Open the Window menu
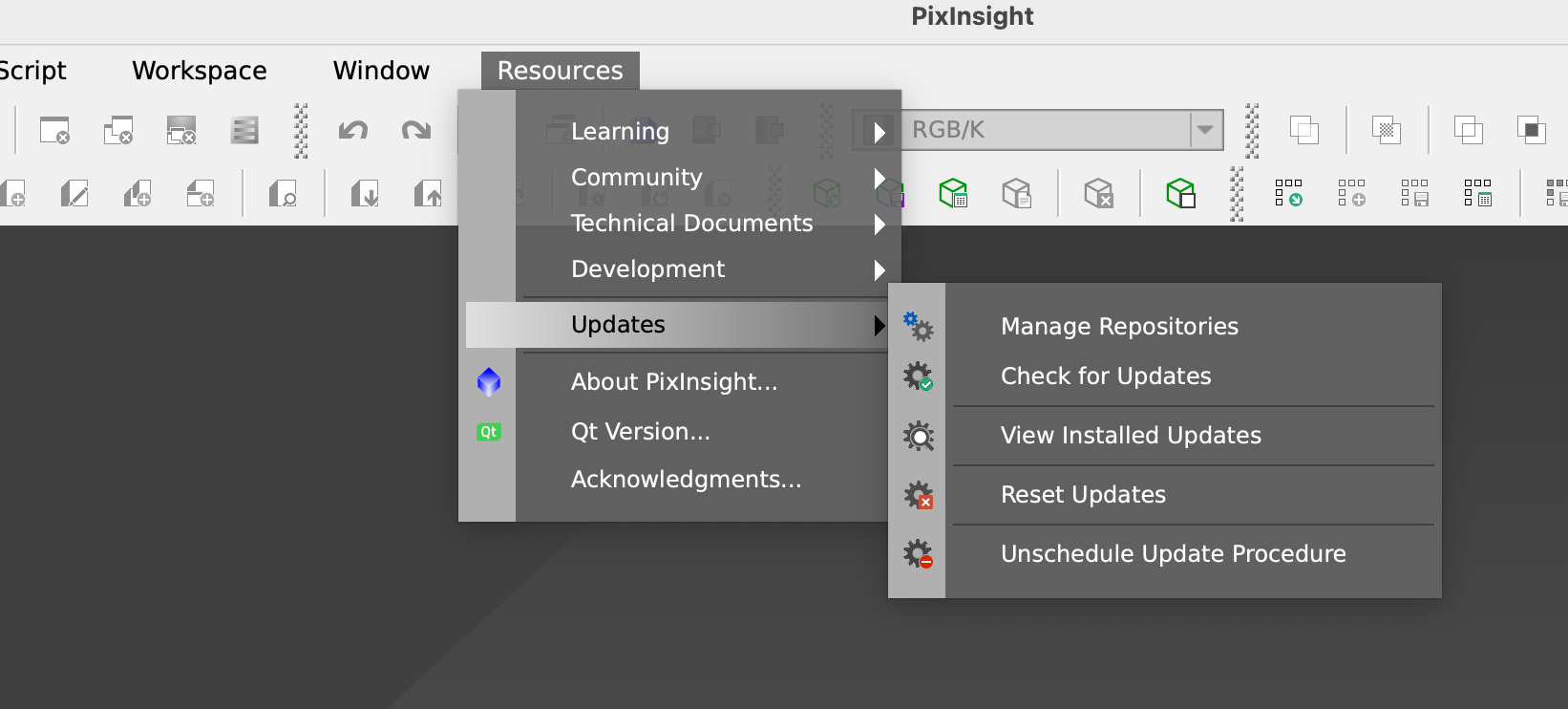This screenshot has width=1568, height=709. click(381, 71)
